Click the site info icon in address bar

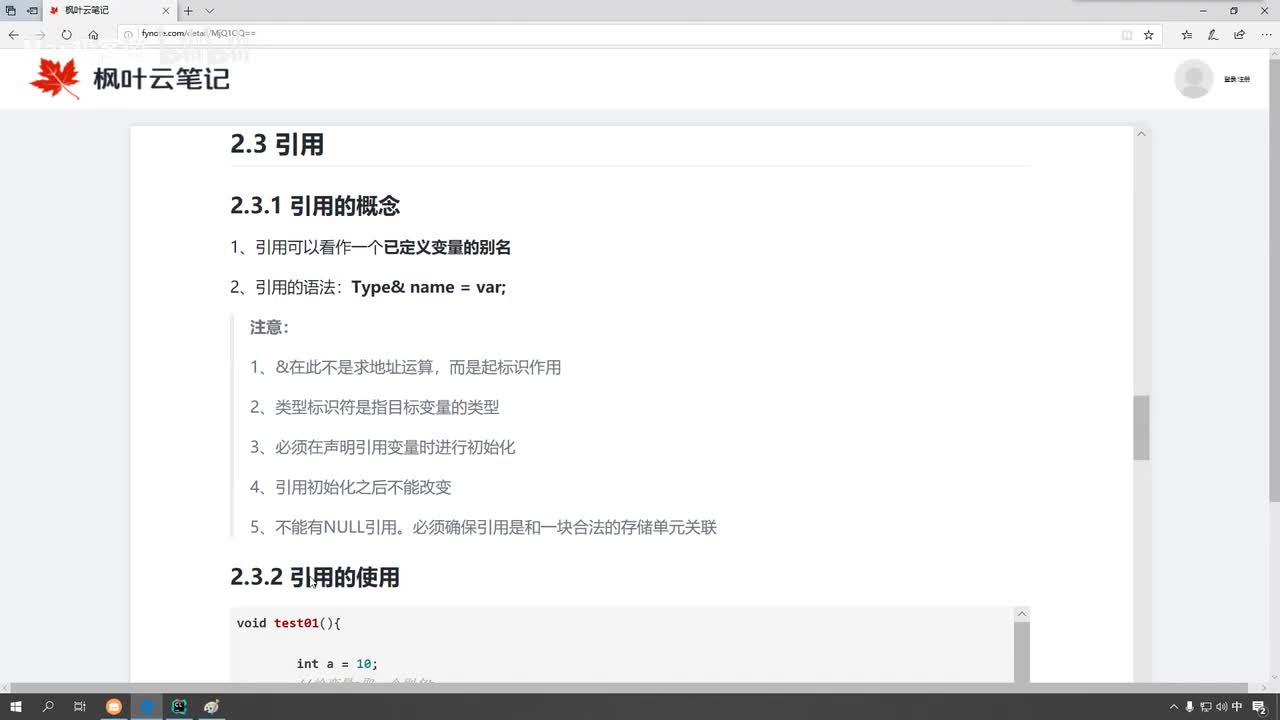point(130,34)
